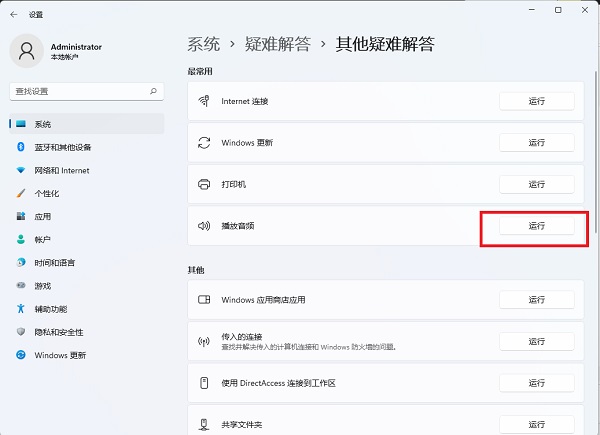Click the Administrator profile avatar
The height and width of the screenshot is (435, 600).
[x=27, y=51]
